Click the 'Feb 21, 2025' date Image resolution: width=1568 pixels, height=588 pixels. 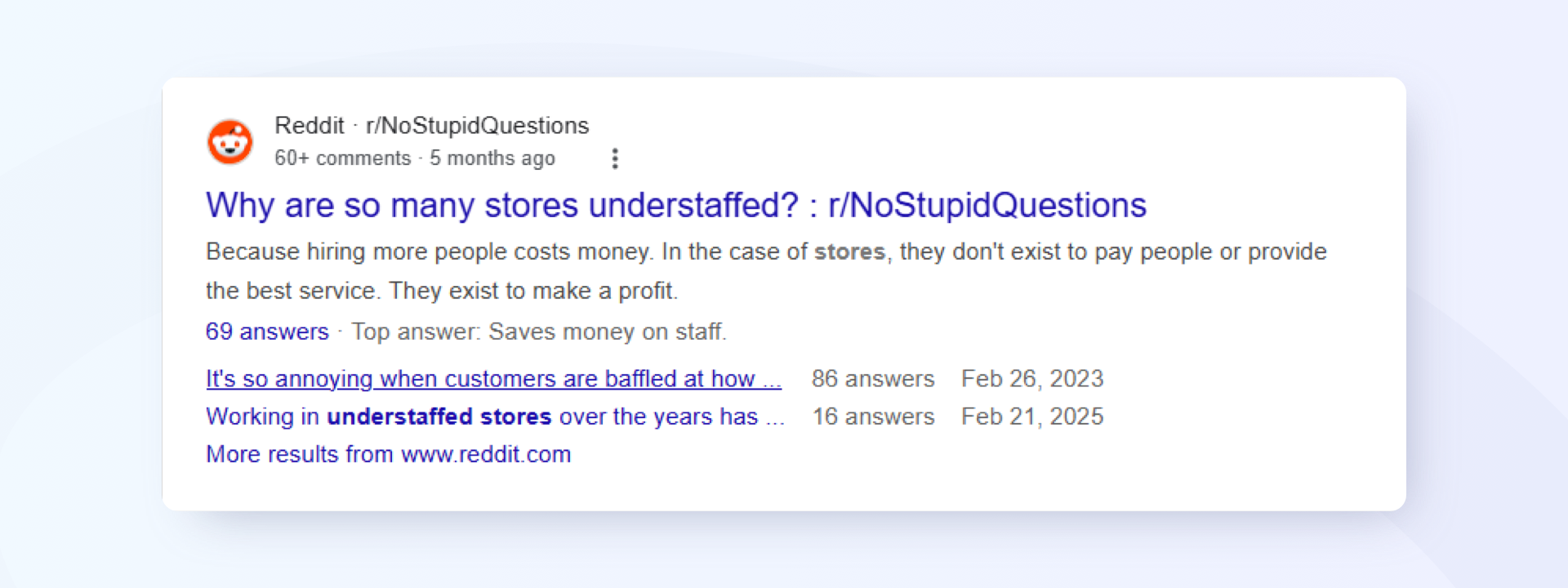tap(1032, 416)
